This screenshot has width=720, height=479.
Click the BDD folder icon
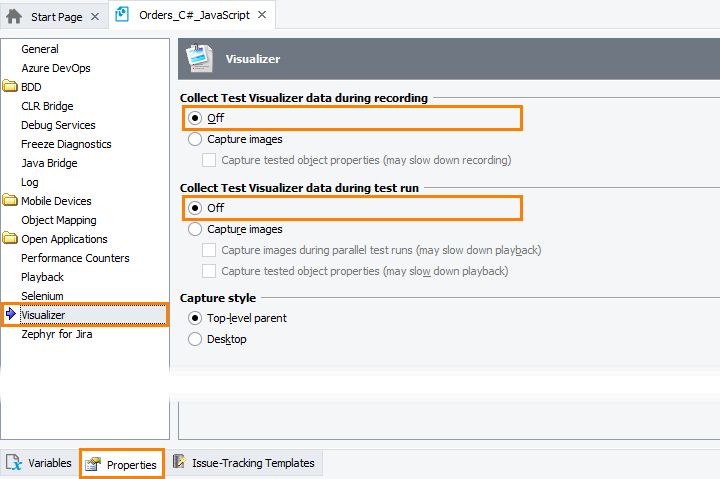click(x=10, y=87)
